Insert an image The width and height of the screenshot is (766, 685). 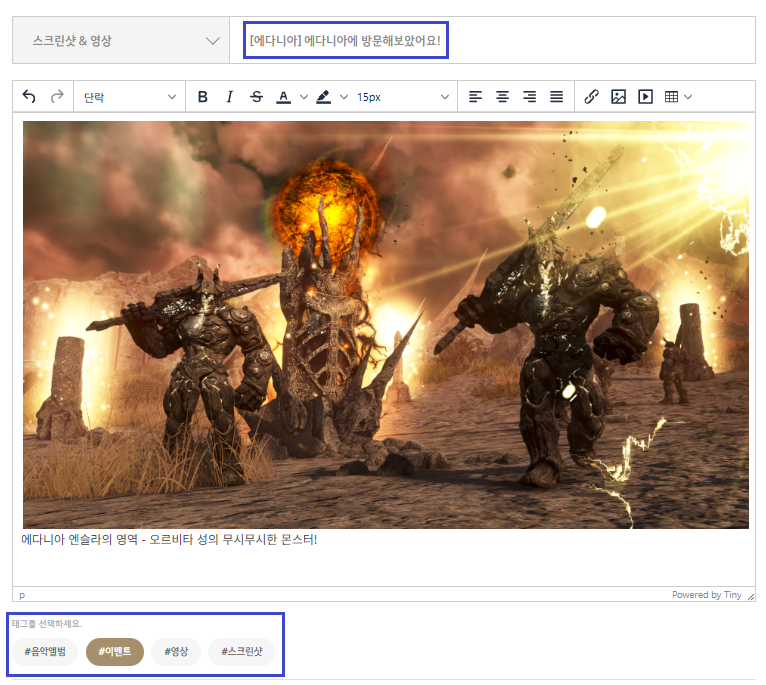point(618,97)
